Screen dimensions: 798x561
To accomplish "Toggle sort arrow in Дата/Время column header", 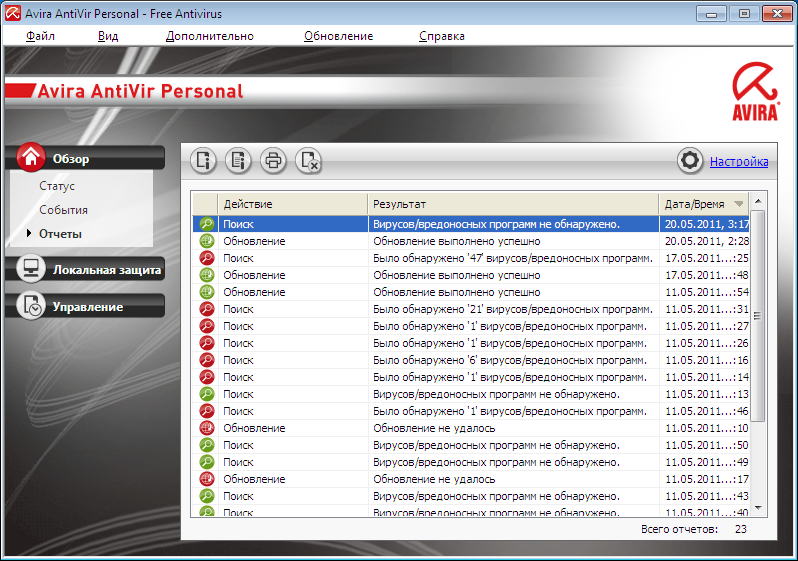I will (738, 204).
